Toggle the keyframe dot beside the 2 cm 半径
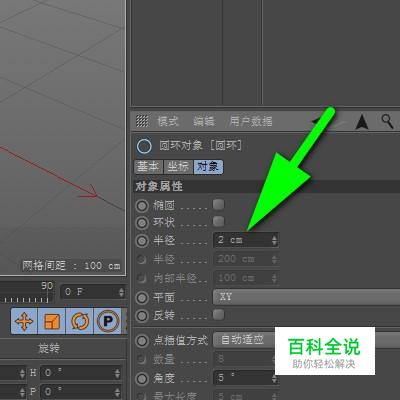This screenshot has width=400, height=400. click(x=142, y=240)
